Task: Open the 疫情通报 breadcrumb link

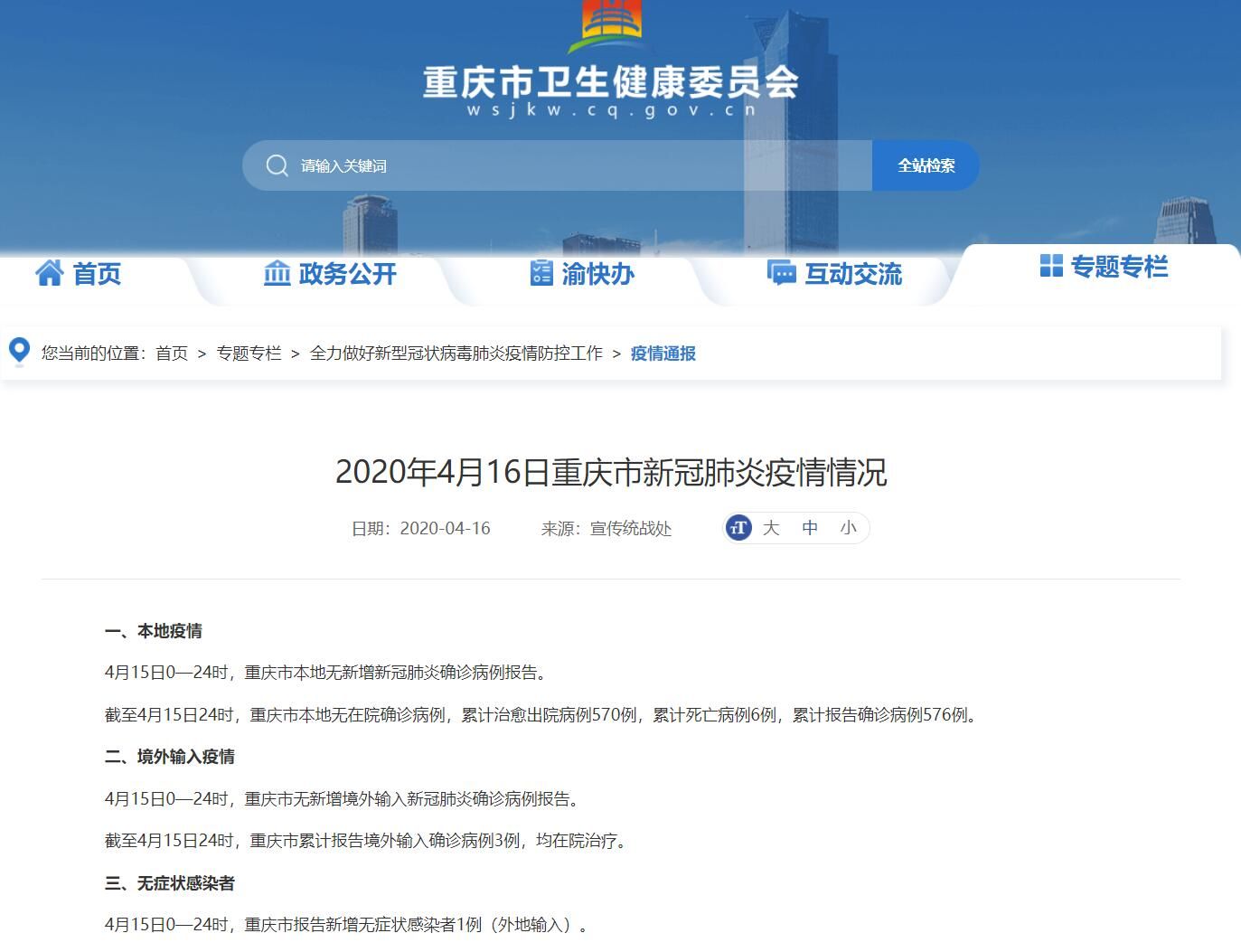Action: (x=663, y=353)
